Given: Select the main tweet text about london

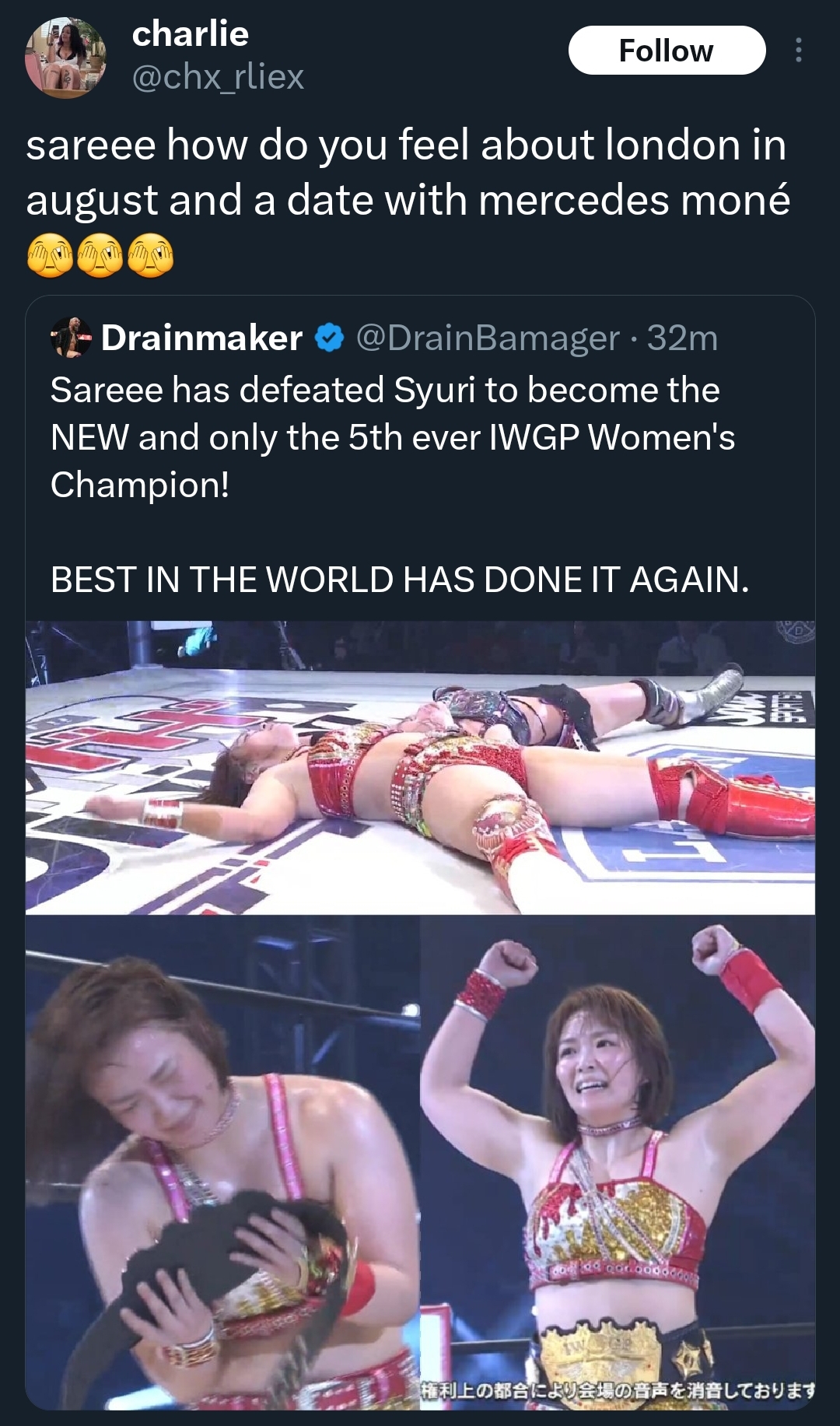Looking at the screenshot, I should [x=408, y=172].
